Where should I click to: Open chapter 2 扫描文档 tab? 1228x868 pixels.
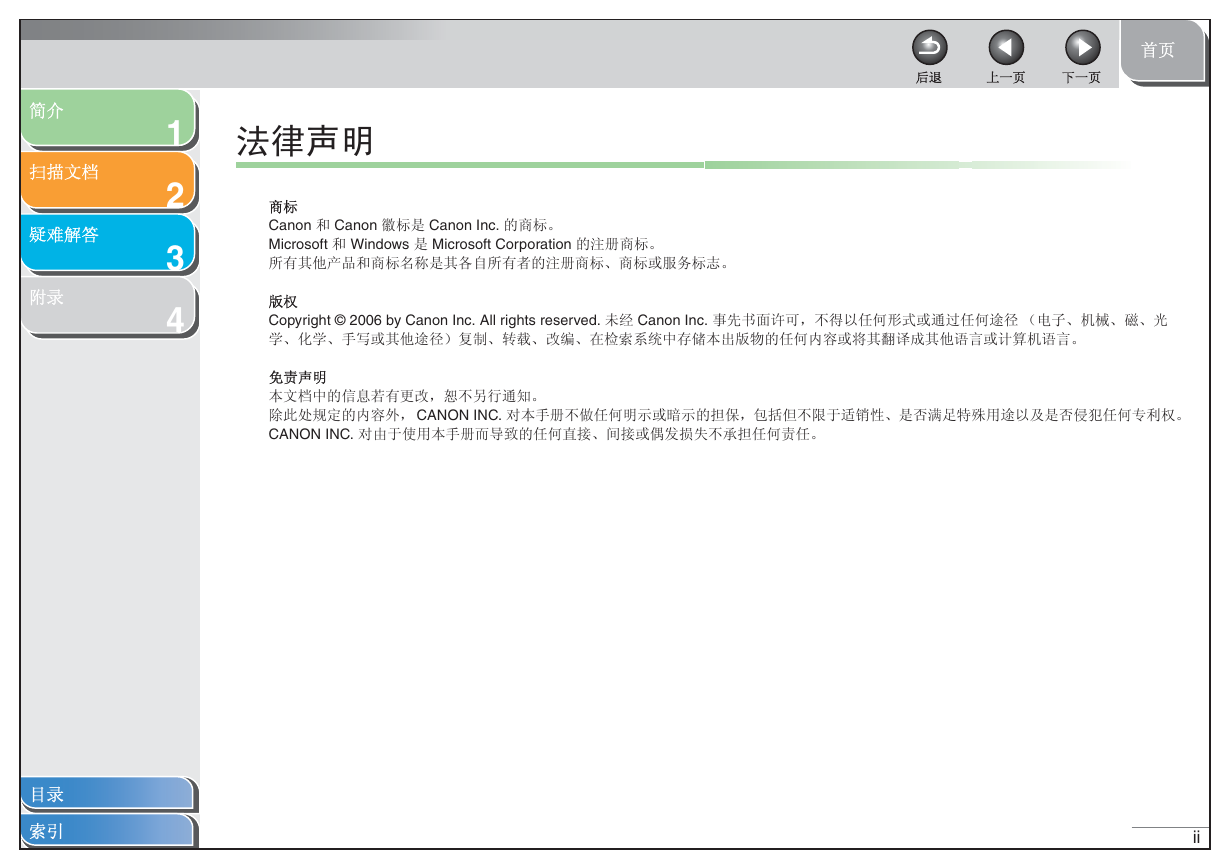[x=107, y=180]
